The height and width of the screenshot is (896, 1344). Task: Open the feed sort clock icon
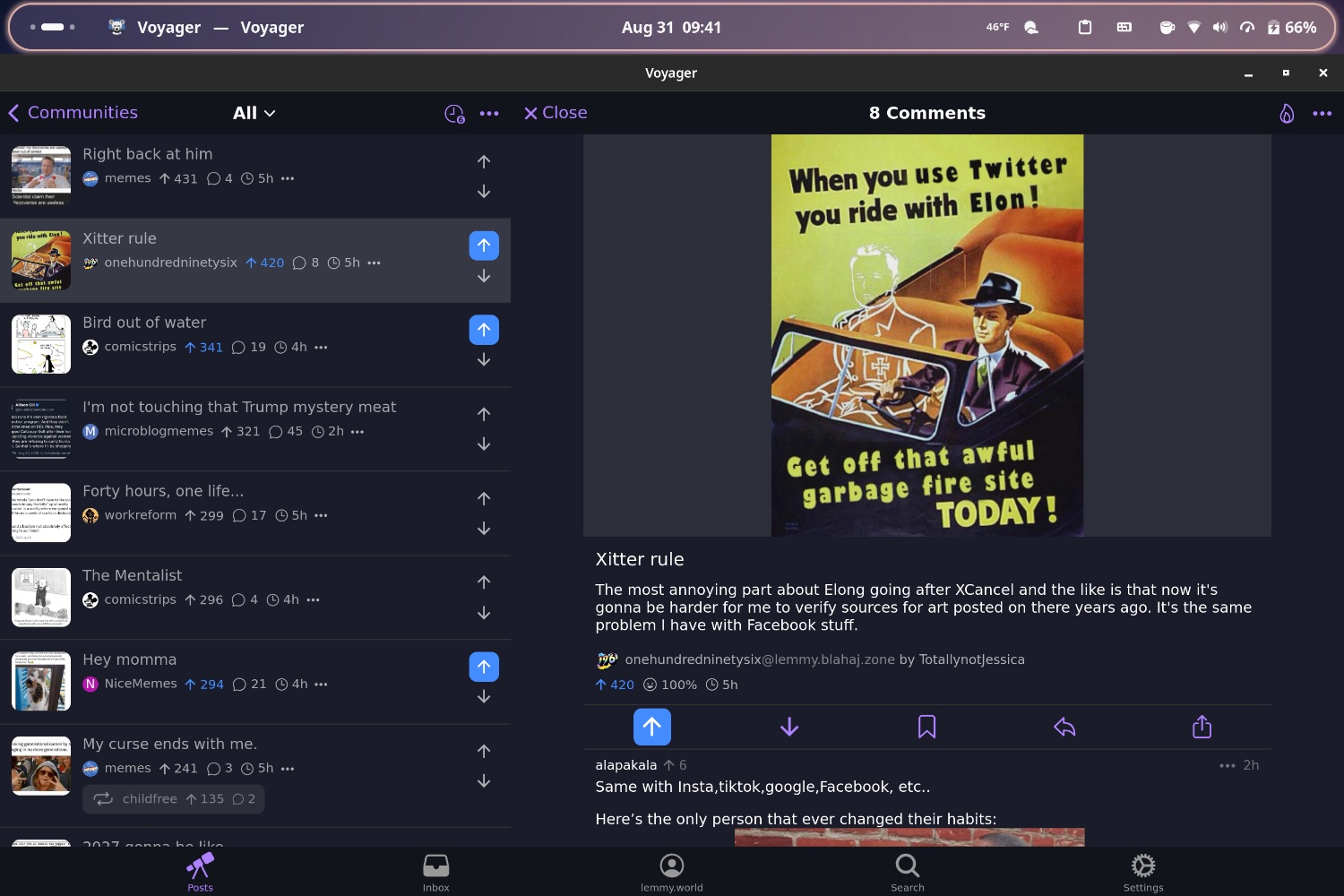[x=455, y=114]
